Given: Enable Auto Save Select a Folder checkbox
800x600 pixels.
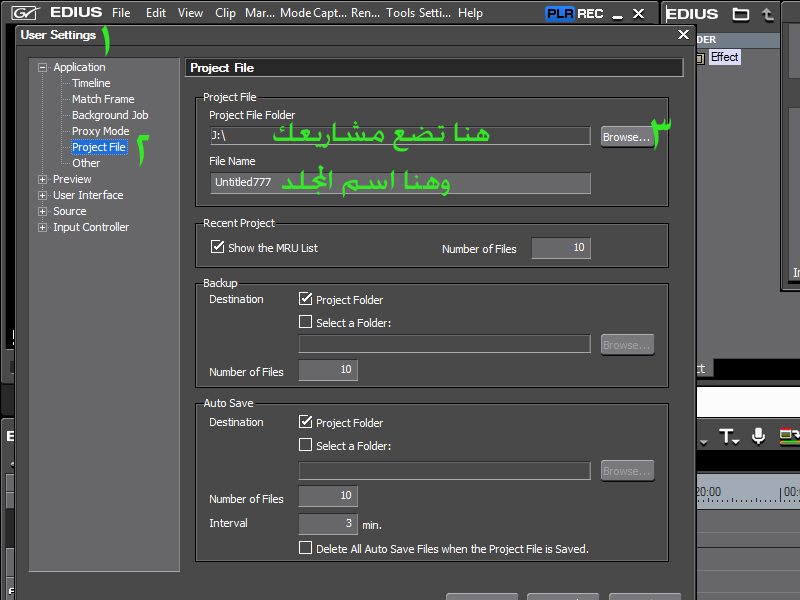Looking at the screenshot, I should tap(305, 445).
